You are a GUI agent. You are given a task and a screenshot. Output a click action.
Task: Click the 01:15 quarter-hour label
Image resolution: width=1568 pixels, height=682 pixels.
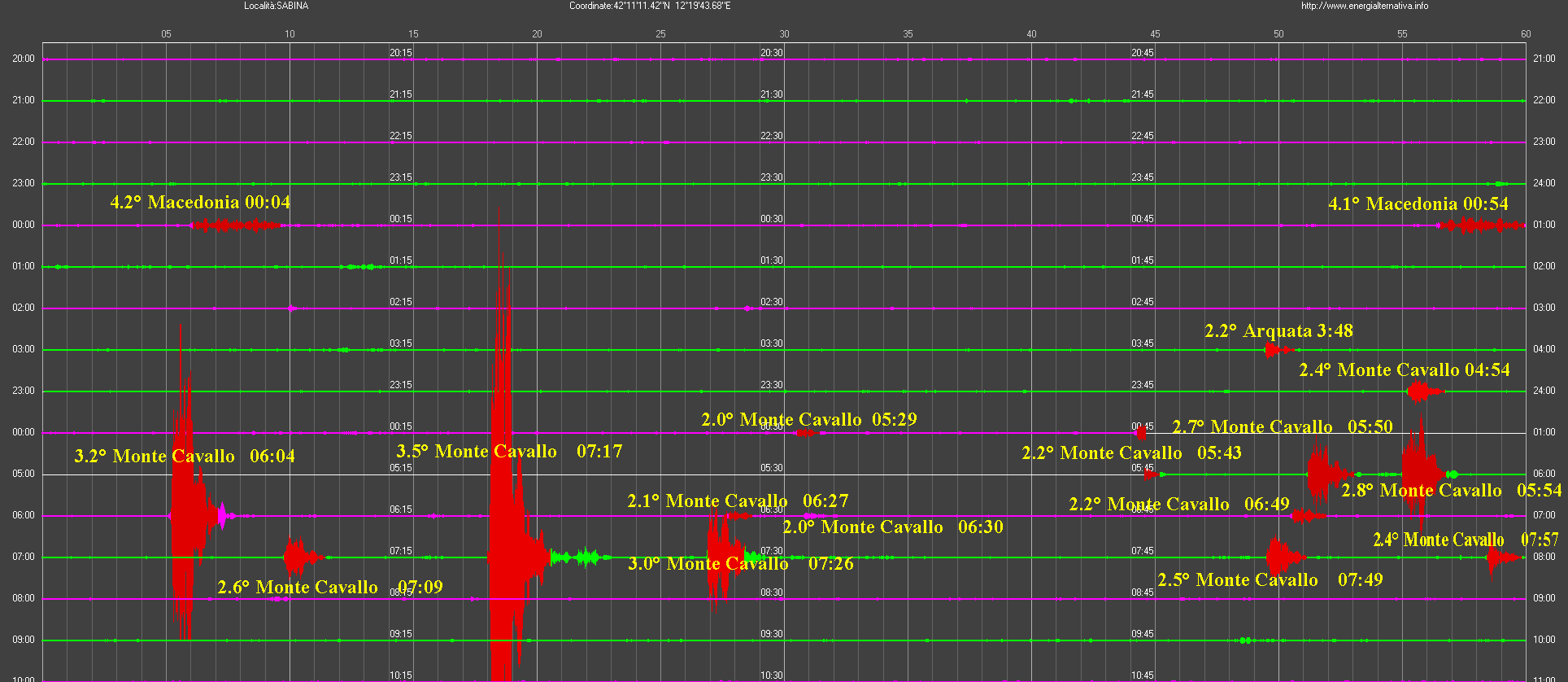[401, 260]
